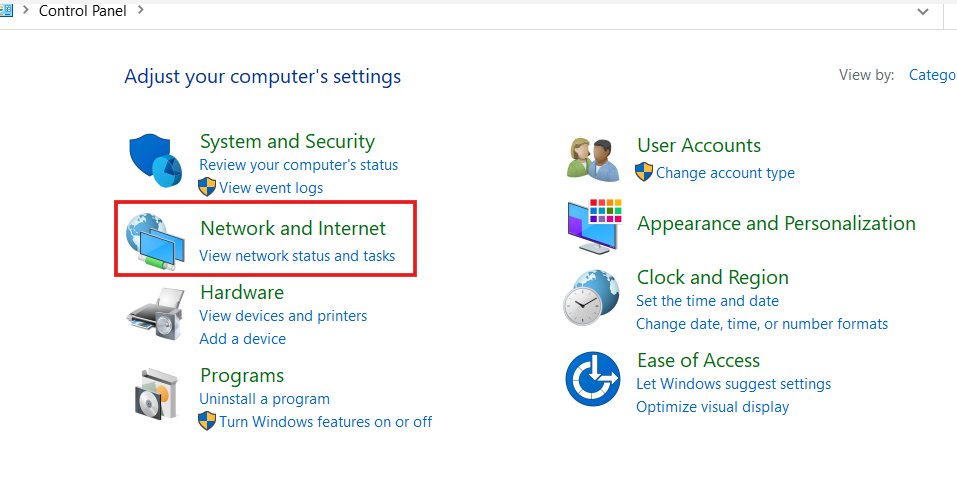Open Set the time and date link
This screenshot has height=492, width=957.
point(707,301)
